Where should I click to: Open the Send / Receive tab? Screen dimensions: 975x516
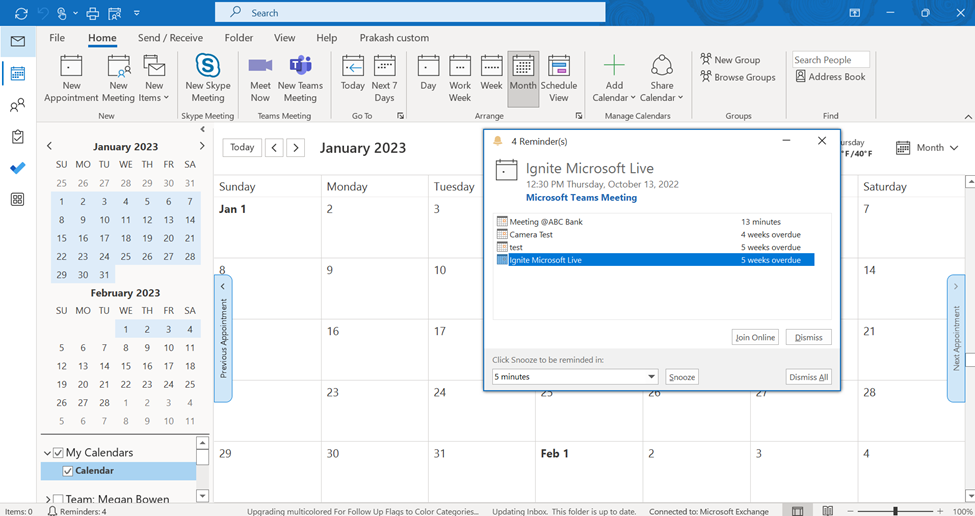170,38
